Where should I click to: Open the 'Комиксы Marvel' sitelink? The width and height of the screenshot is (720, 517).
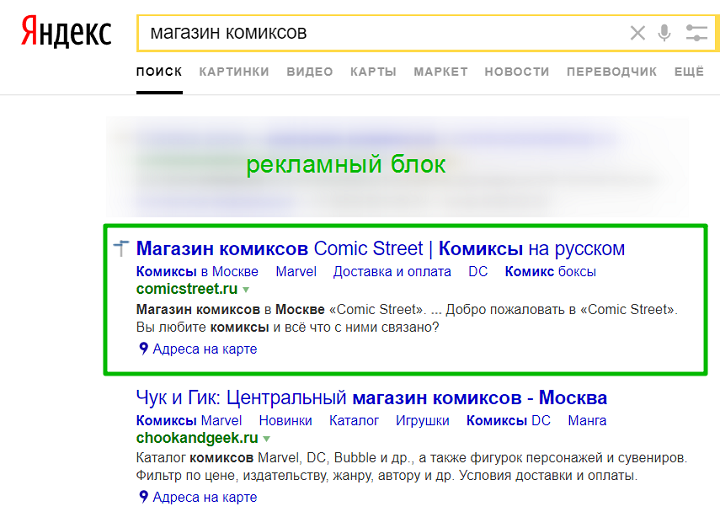pyautogui.click(x=189, y=420)
